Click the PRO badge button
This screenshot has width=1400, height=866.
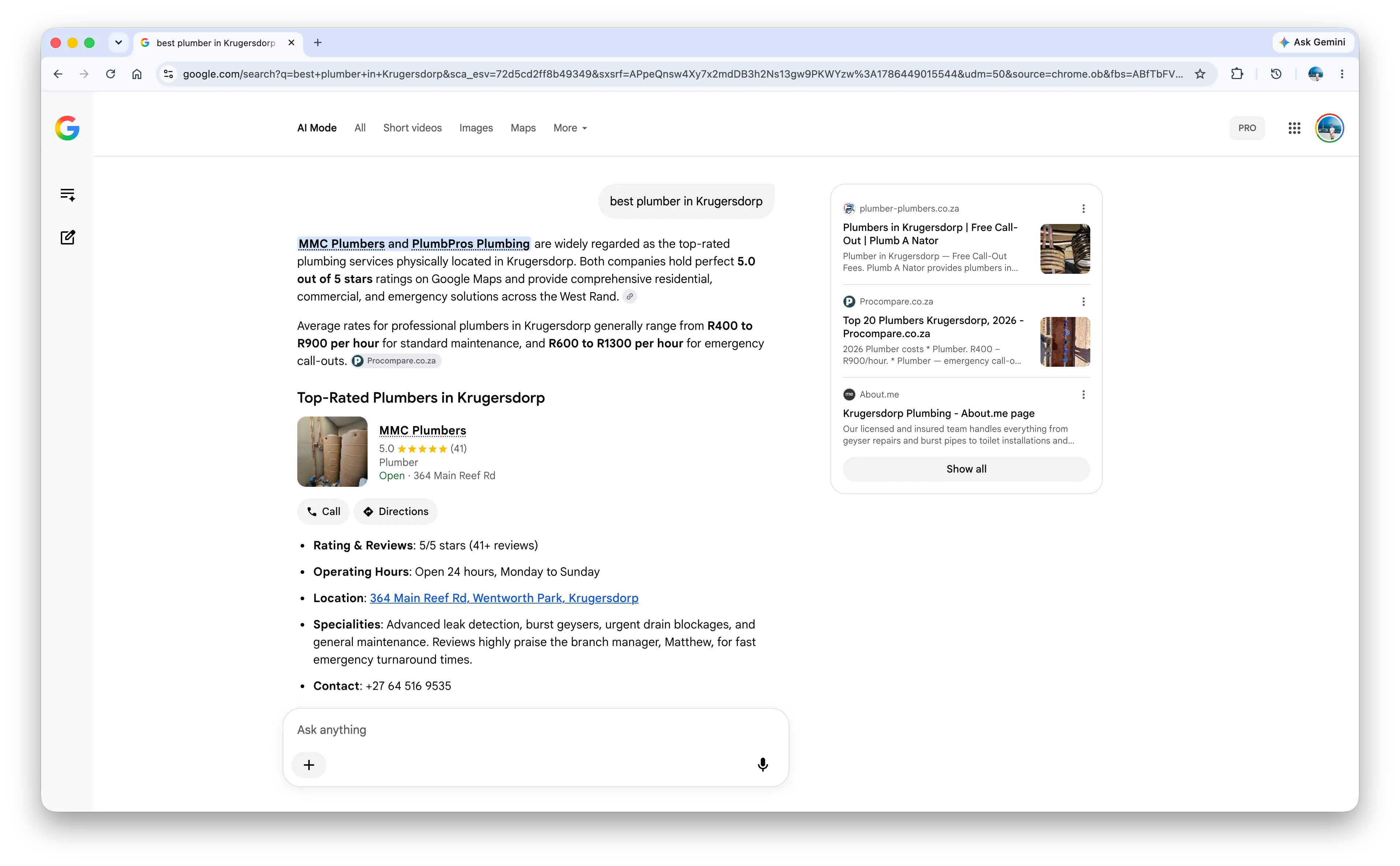[1247, 128]
